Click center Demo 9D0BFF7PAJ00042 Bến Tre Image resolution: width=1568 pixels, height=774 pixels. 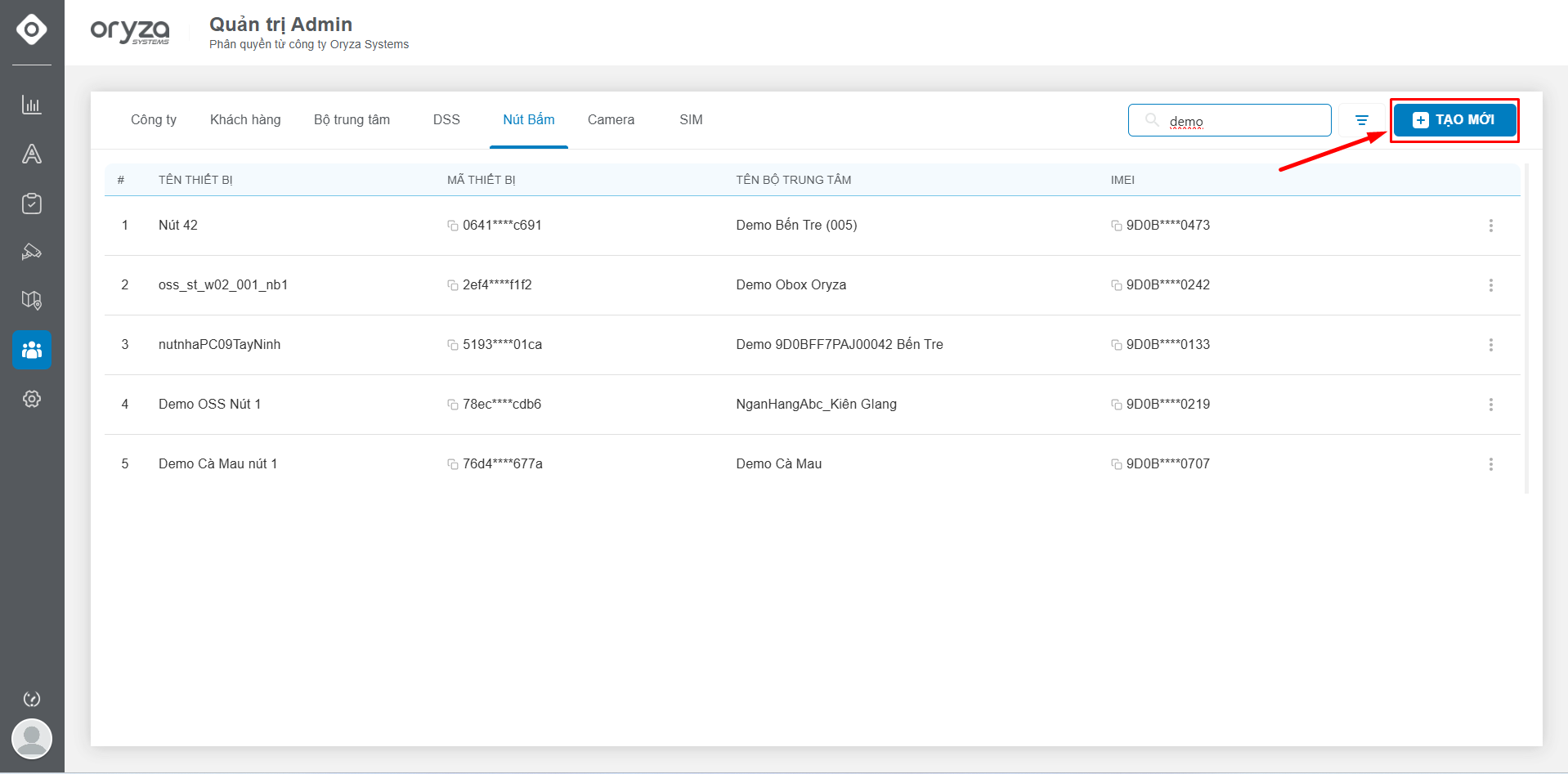point(840,345)
